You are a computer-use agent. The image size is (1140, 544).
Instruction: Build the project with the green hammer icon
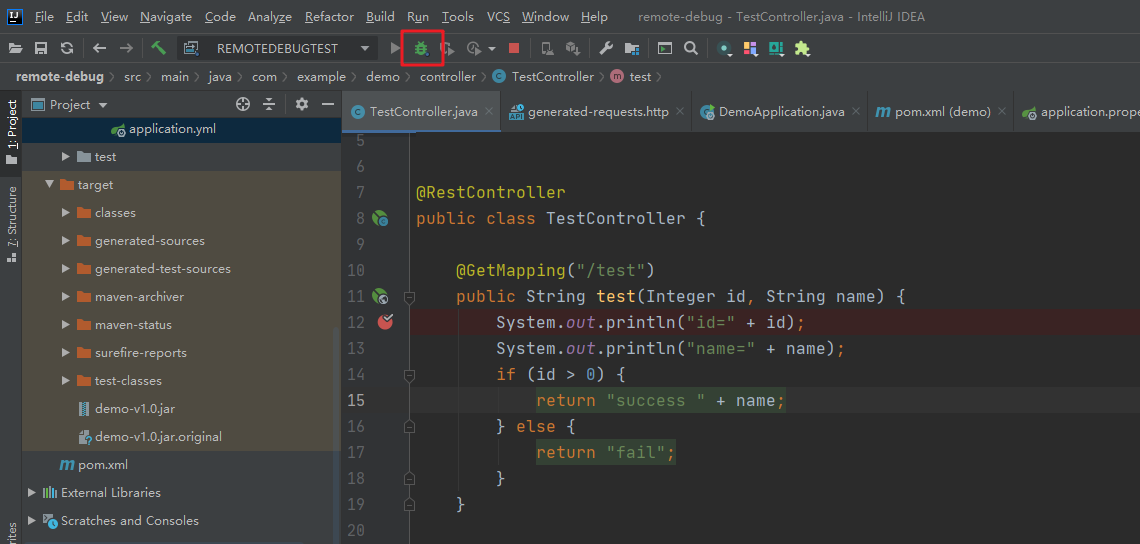click(158, 49)
